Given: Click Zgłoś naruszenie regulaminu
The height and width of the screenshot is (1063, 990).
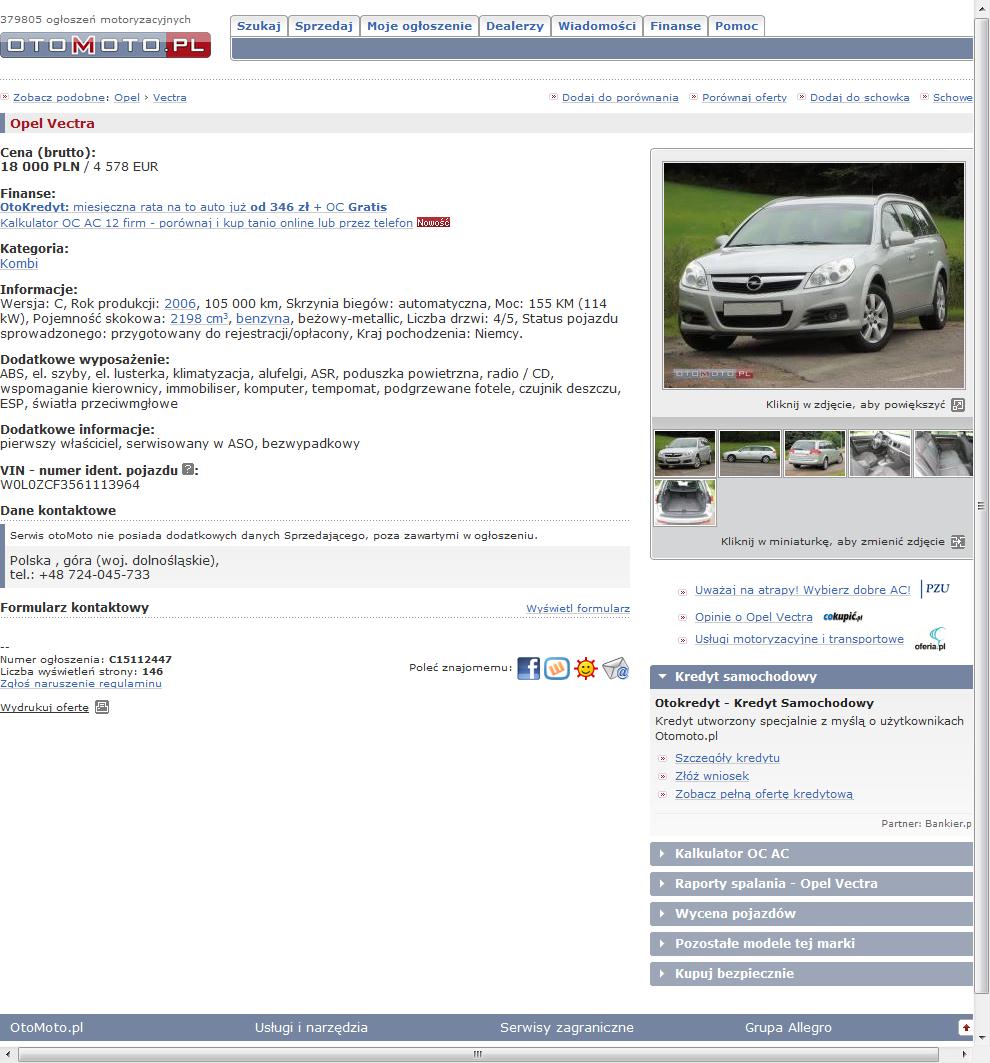Looking at the screenshot, I should point(81,683).
